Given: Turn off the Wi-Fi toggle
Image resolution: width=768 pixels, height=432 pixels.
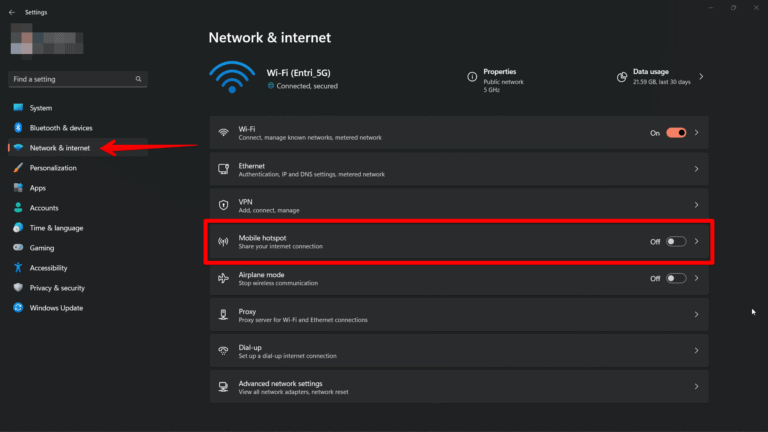Looking at the screenshot, I should (676, 132).
